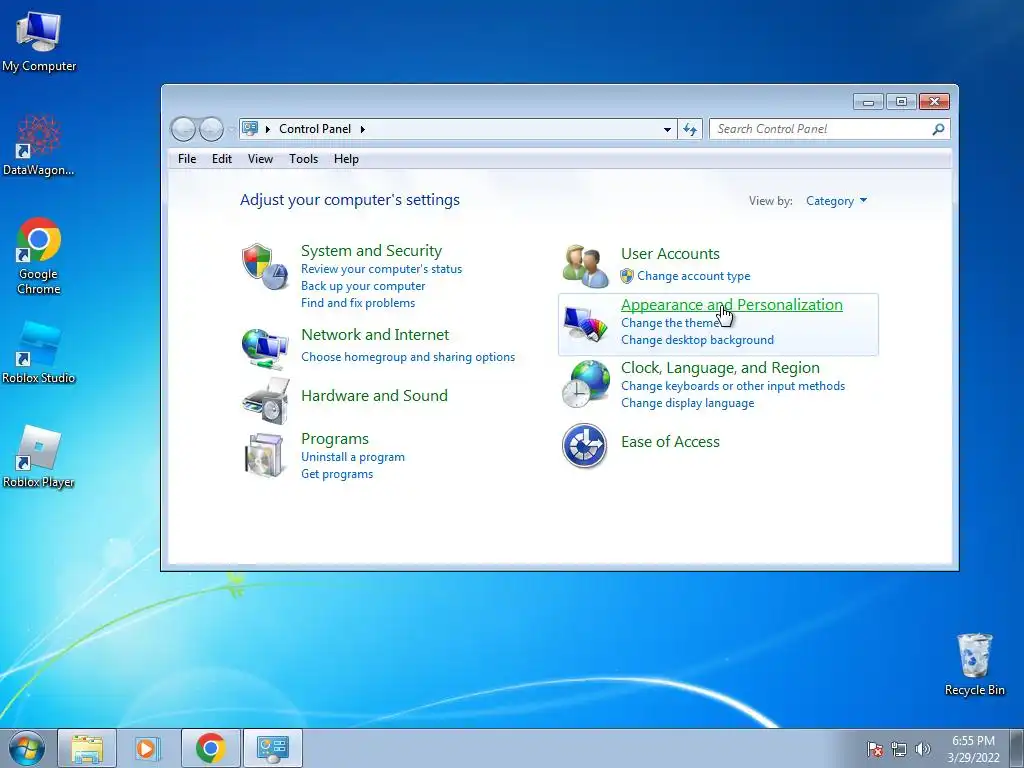Open the Network and Internet heading link
Image resolution: width=1024 pixels, height=768 pixels.
375,335
